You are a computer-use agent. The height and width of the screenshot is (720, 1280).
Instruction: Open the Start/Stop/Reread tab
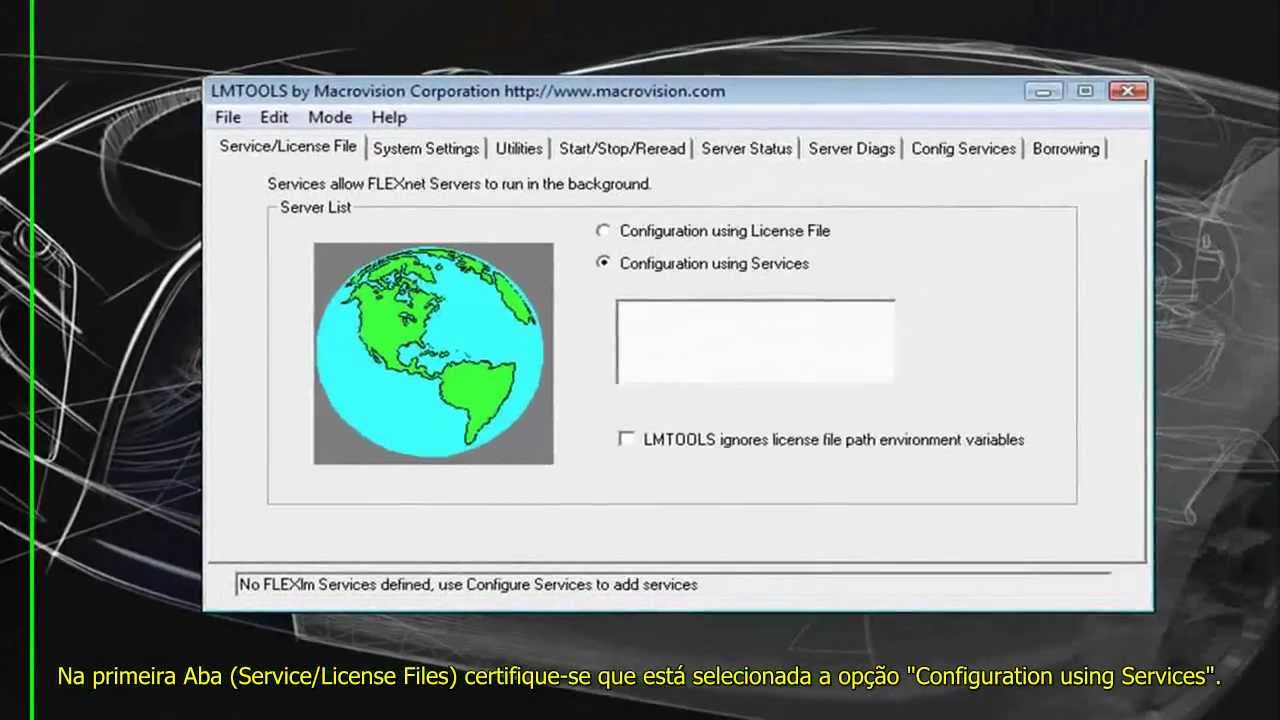point(622,148)
